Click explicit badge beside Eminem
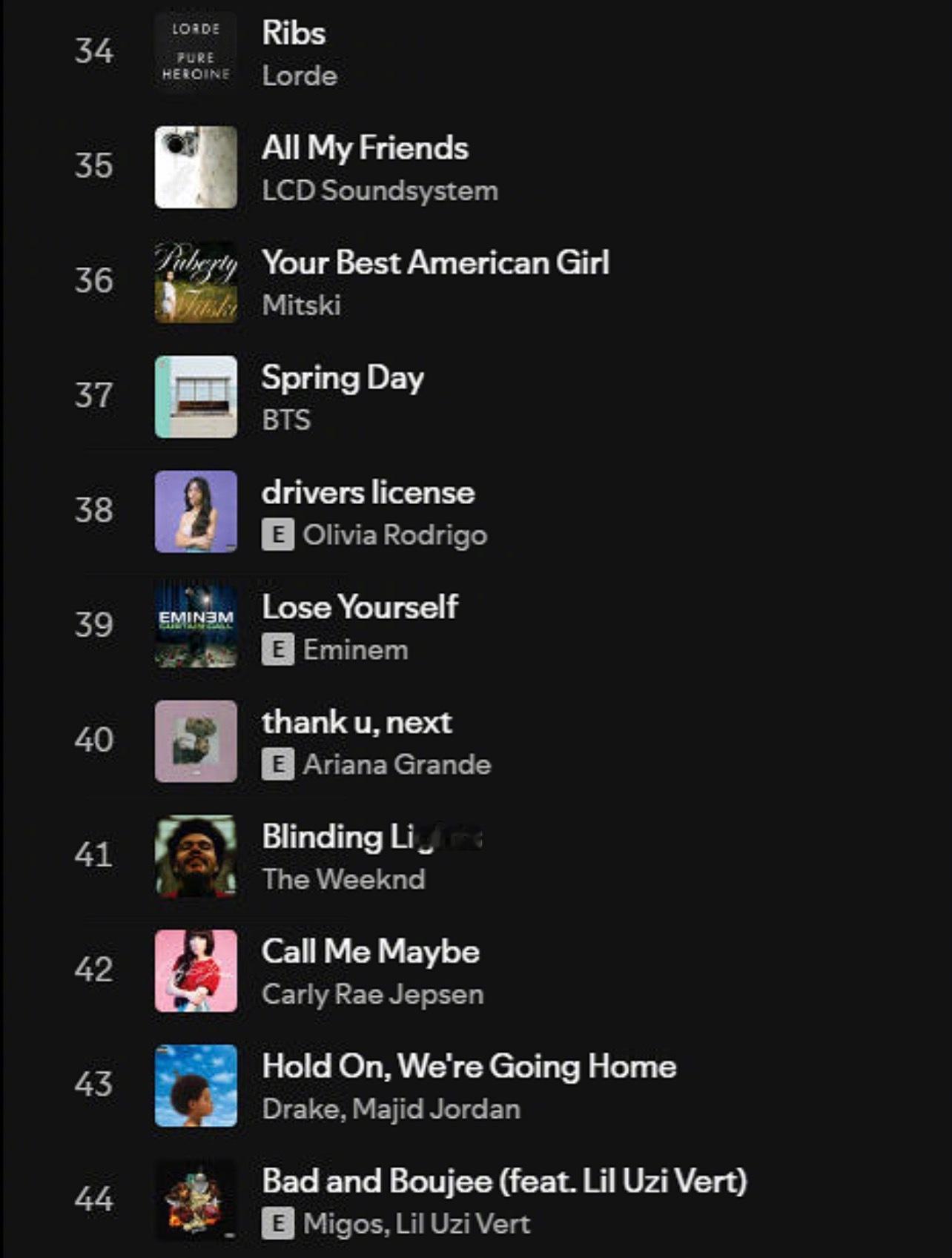Image resolution: width=952 pixels, height=1258 pixels. click(278, 650)
